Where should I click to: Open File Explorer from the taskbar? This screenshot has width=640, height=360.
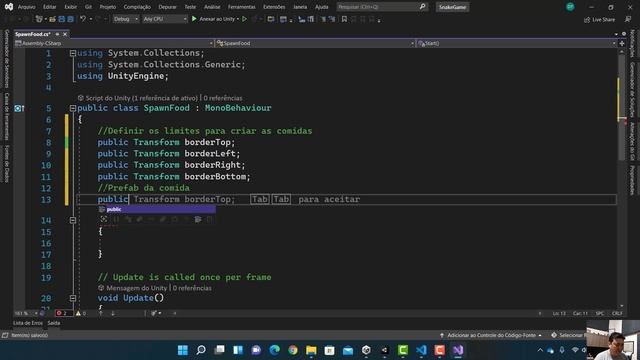tap(311, 350)
